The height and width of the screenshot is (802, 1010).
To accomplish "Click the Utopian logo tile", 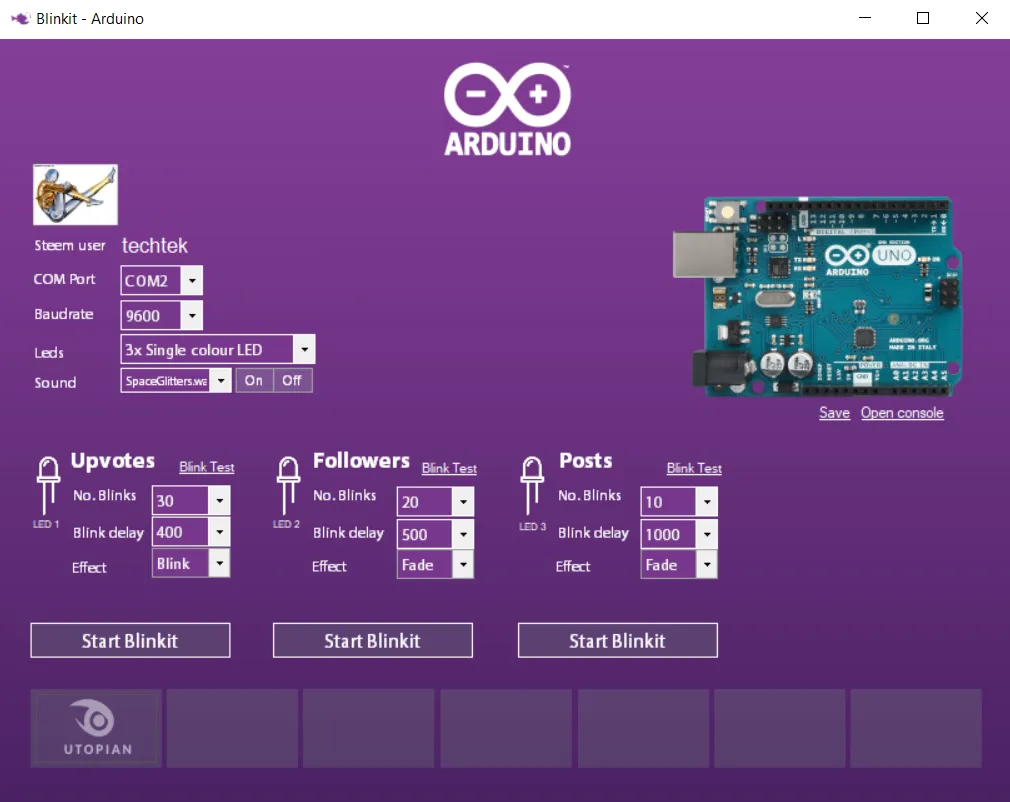I will (x=97, y=728).
